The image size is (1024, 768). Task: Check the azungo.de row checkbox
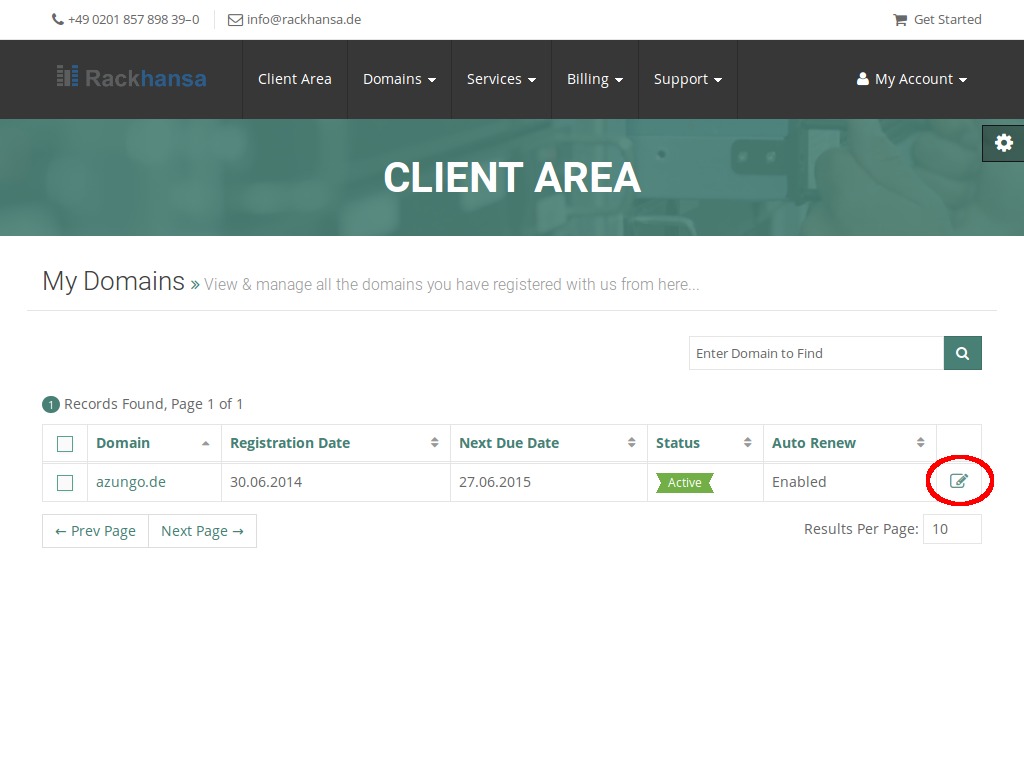tap(65, 483)
